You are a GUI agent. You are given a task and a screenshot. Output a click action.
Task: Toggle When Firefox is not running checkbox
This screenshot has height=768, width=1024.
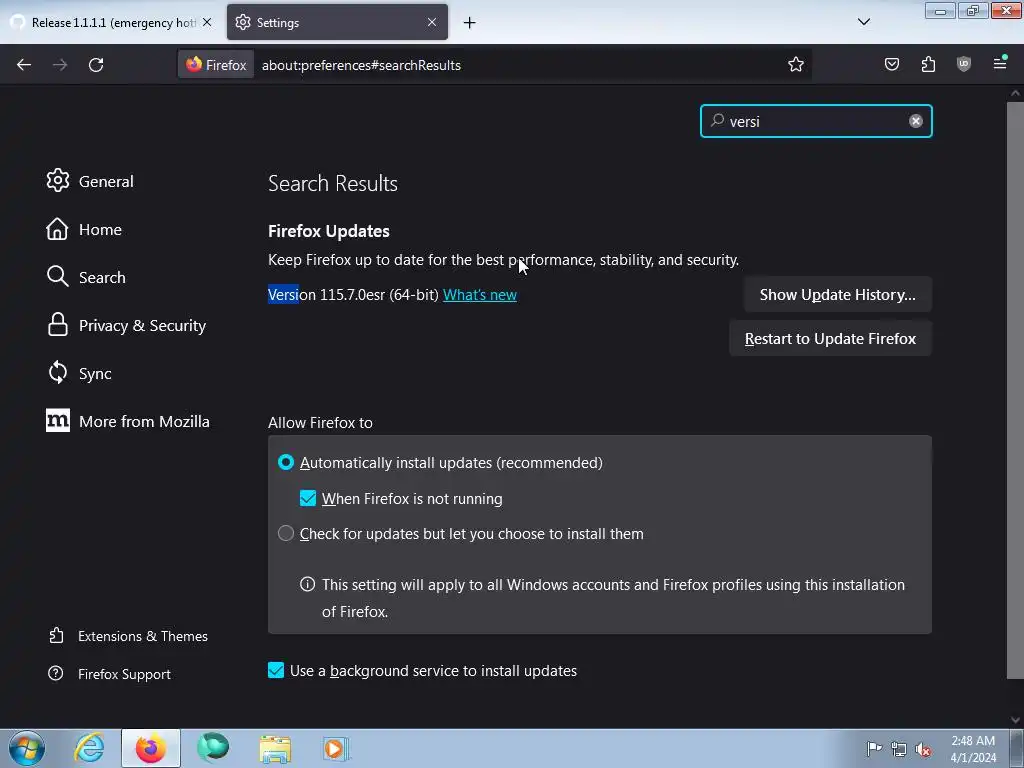(x=308, y=498)
